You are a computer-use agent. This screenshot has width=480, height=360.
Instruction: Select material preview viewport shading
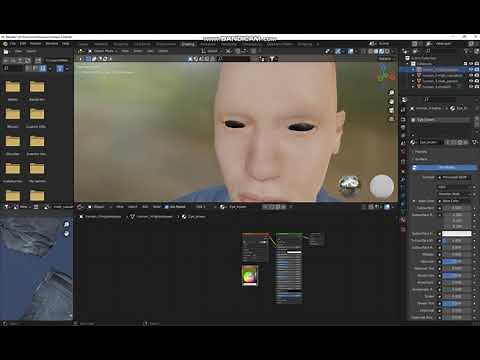pyautogui.click(x=382, y=51)
